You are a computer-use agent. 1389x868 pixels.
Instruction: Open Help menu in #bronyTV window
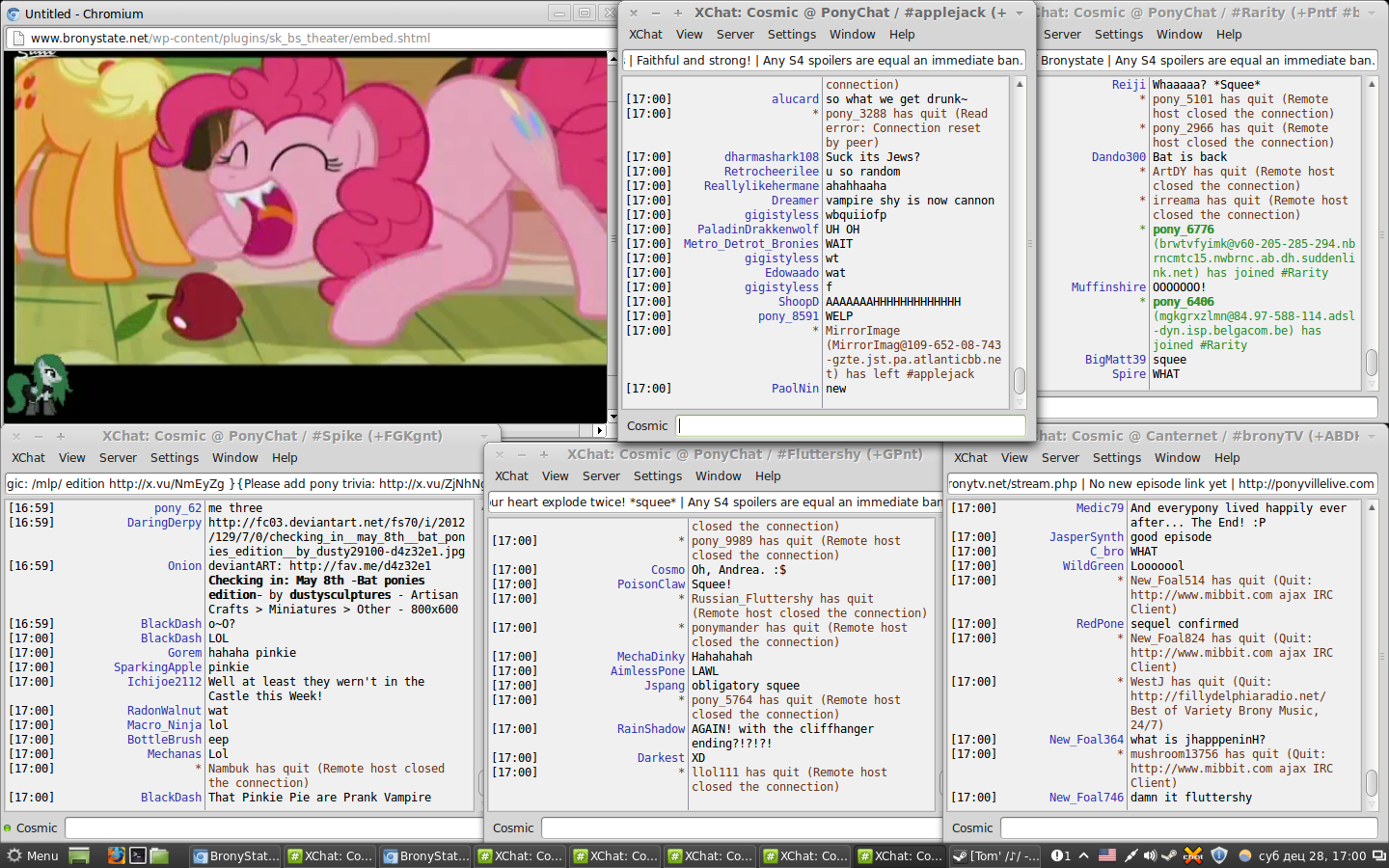click(1227, 458)
